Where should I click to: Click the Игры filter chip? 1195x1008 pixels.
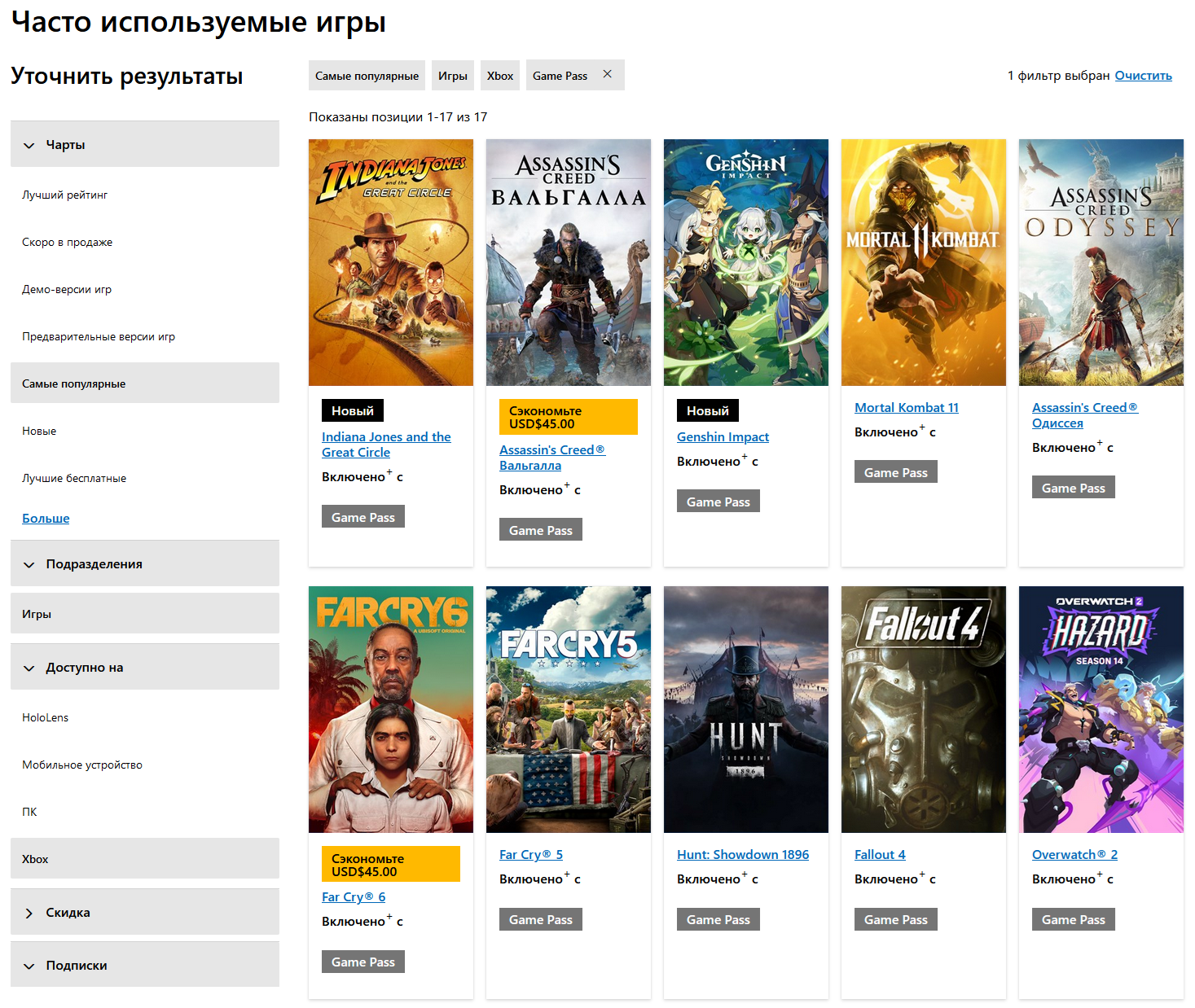453,76
